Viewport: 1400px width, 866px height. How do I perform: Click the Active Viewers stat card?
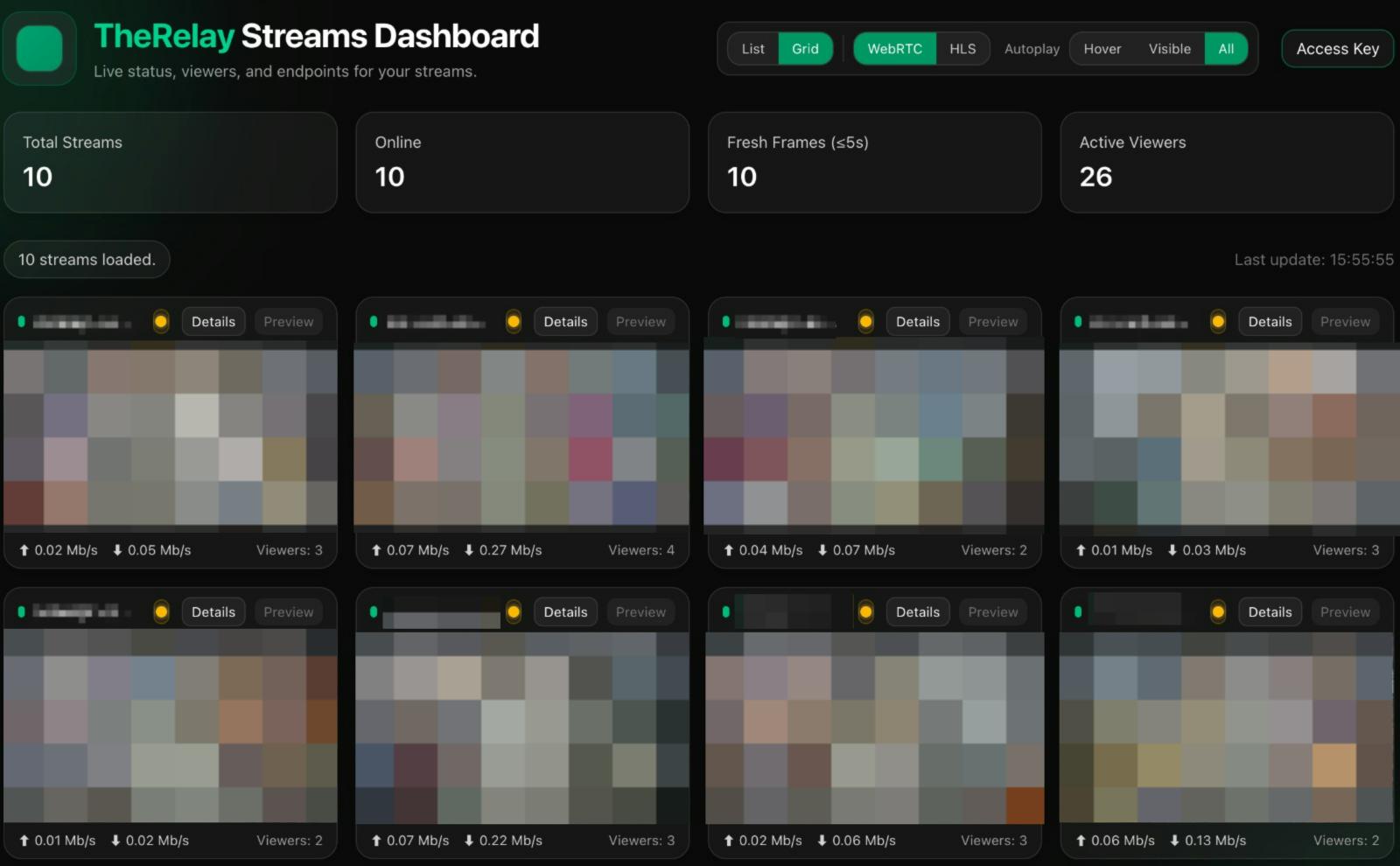point(1227,162)
